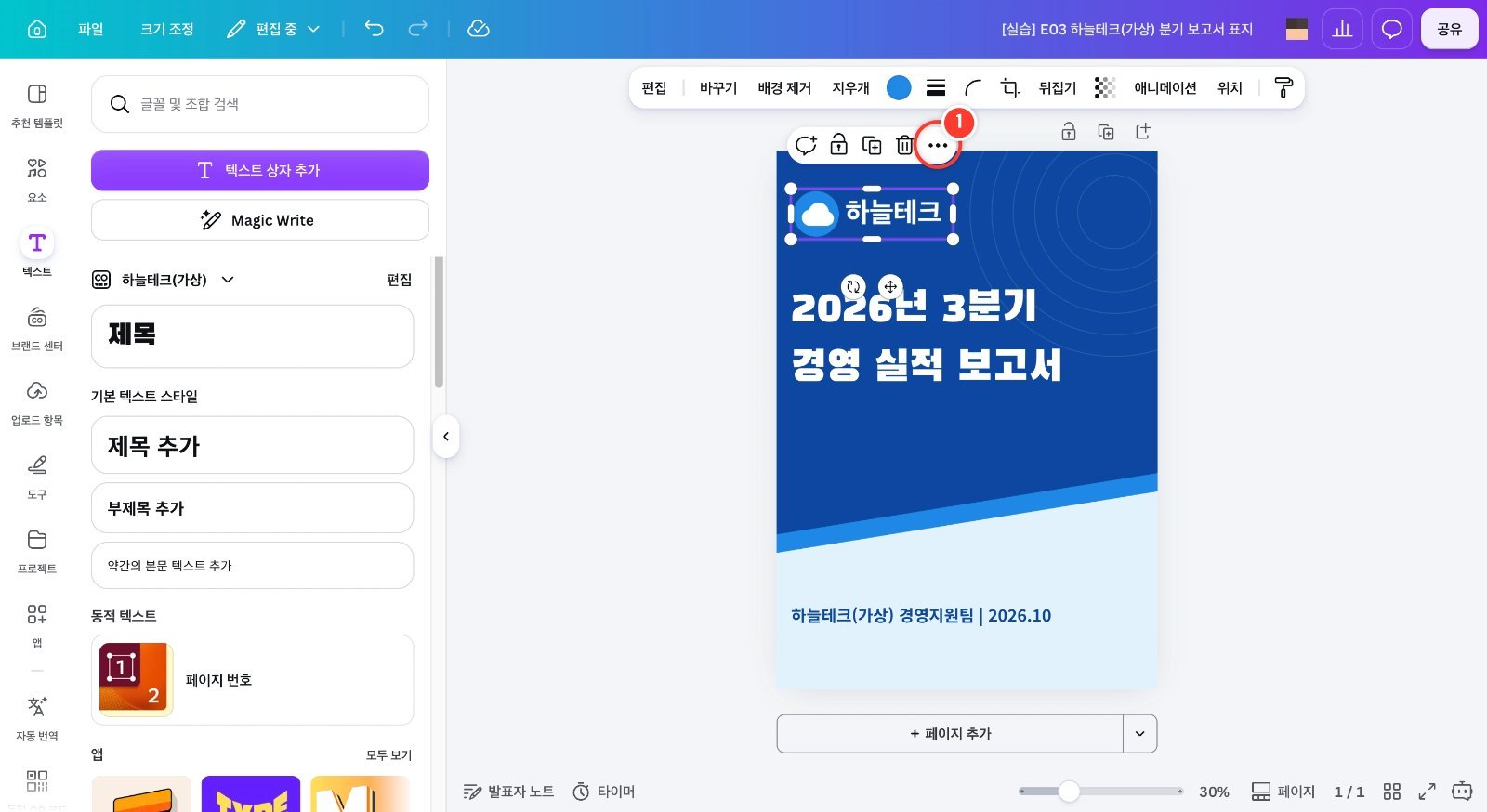
Task: Click 위치 in the toolbar
Action: (x=1230, y=87)
